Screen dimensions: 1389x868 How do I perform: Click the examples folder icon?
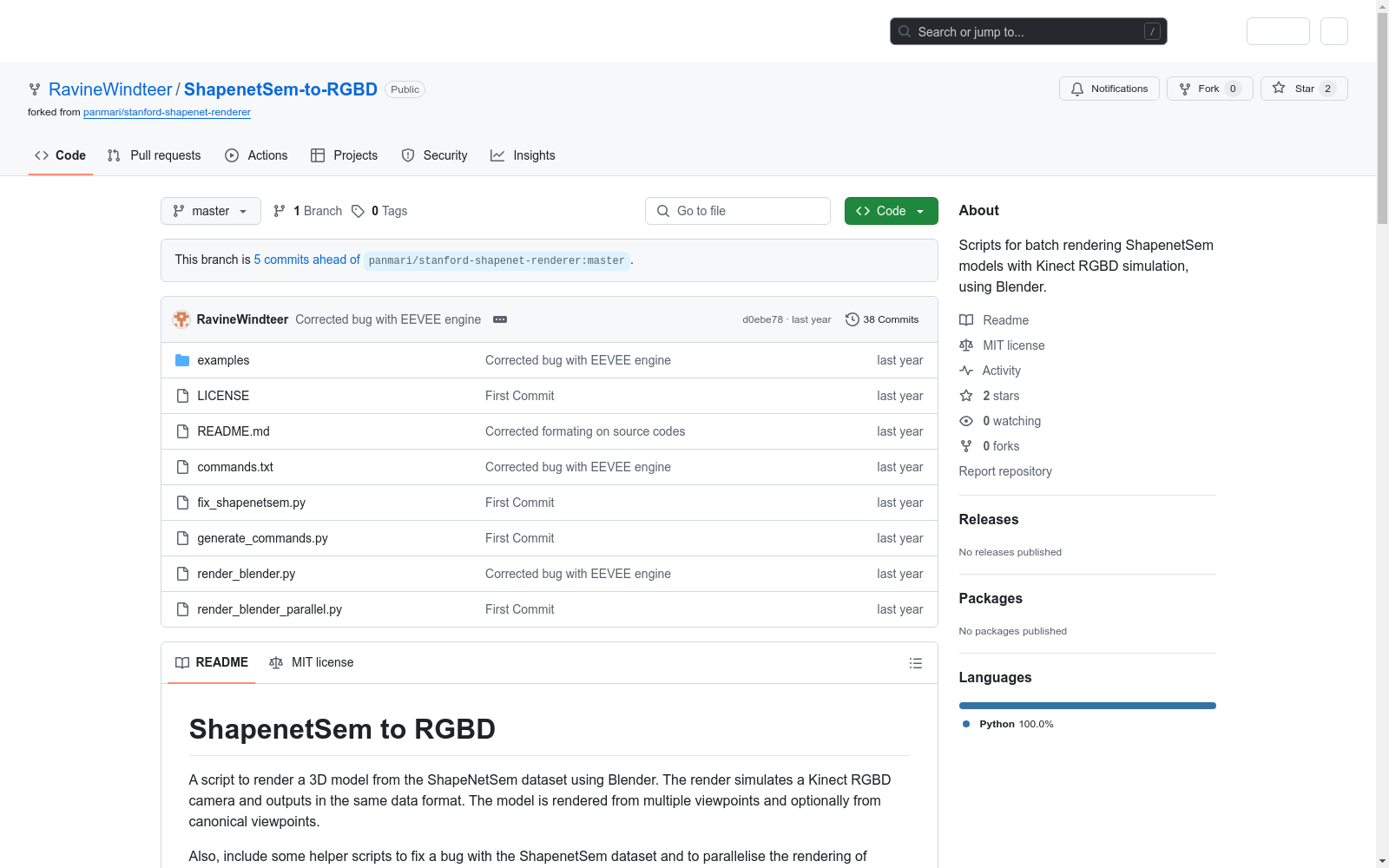pyautogui.click(x=182, y=360)
